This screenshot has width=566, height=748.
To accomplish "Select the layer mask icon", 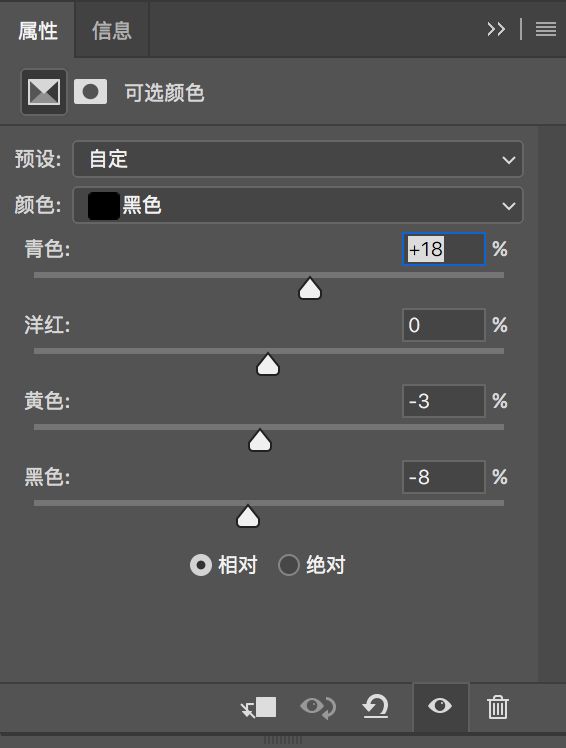I will (90, 92).
